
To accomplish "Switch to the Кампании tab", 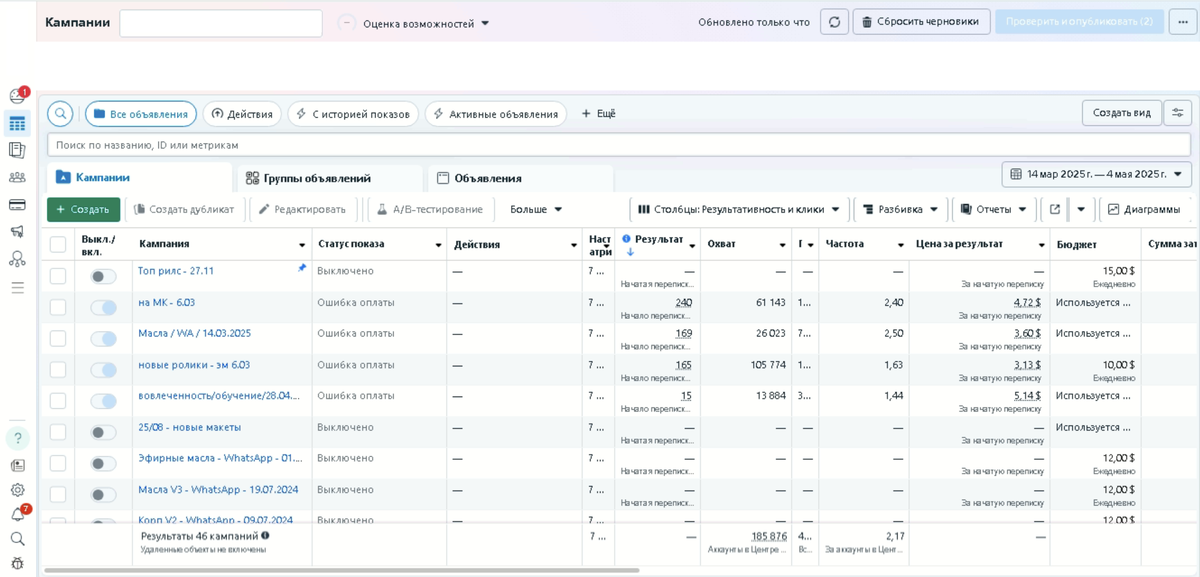I will coord(140,177).
